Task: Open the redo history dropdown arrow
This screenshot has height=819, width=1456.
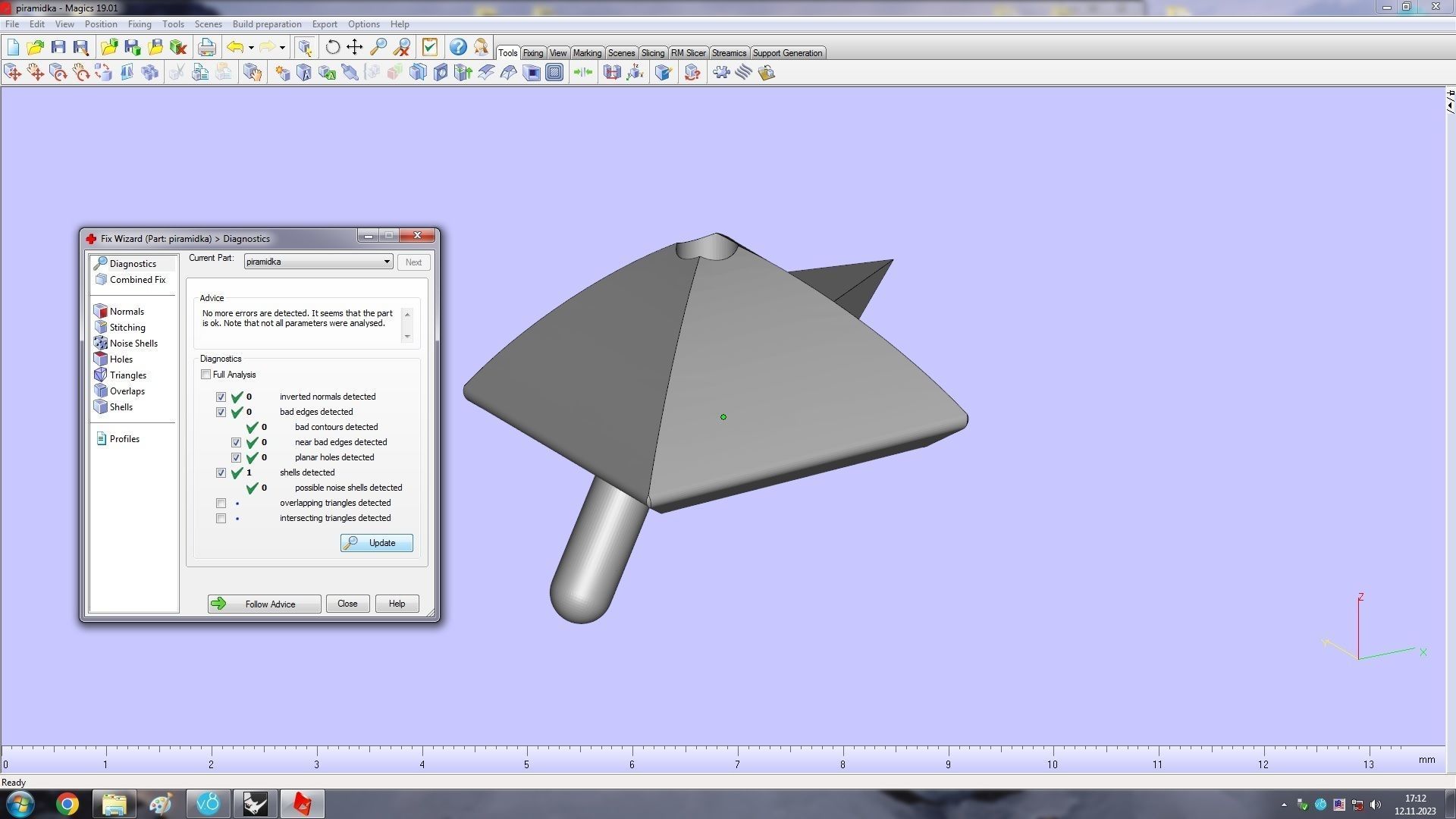Action: [x=282, y=47]
